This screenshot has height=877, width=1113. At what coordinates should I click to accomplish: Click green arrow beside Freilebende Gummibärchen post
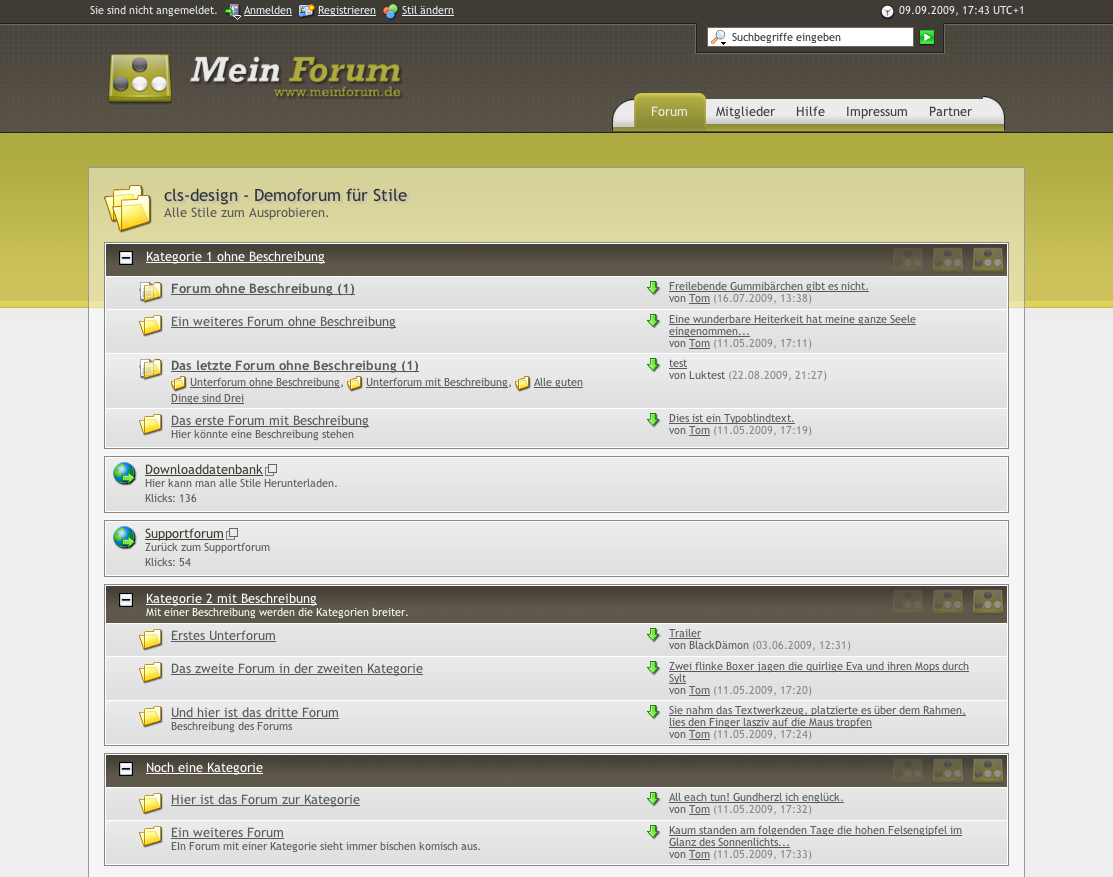click(x=653, y=288)
